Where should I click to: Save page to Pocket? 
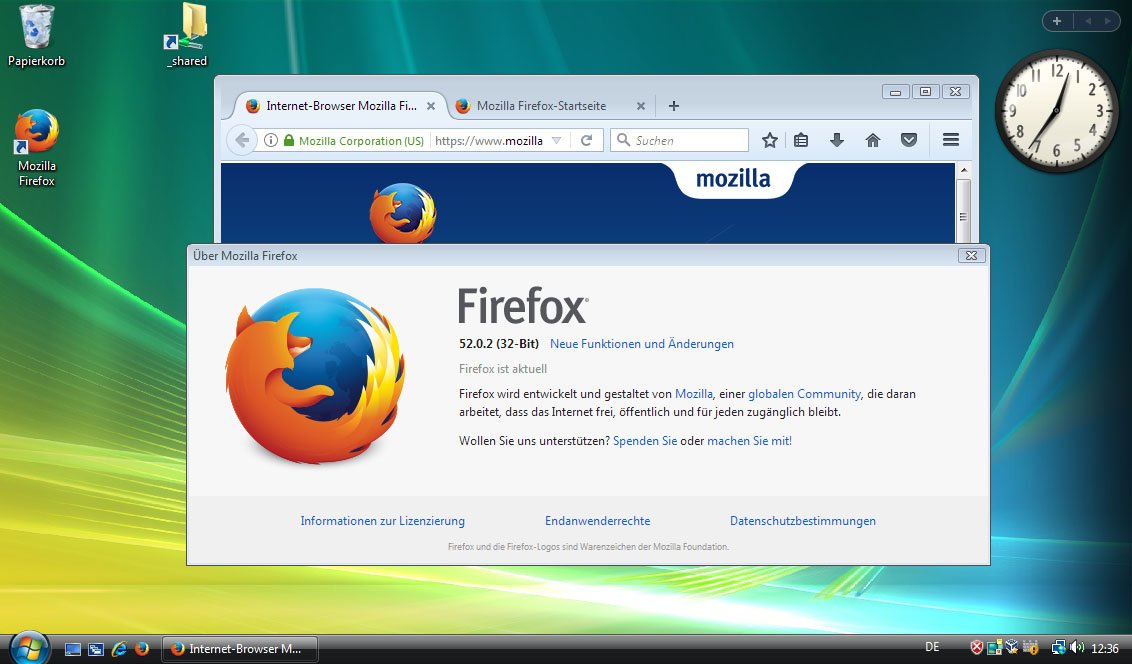[x=909, y=140]
